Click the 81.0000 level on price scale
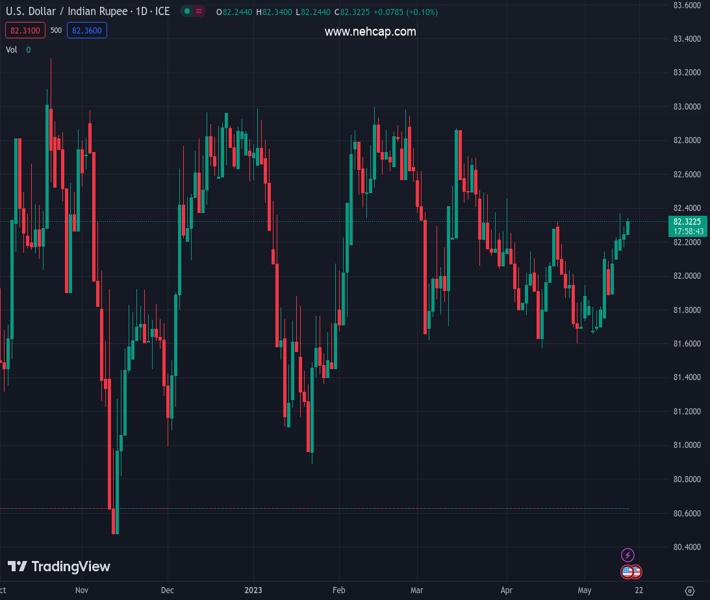Image resolution: width=710 pixels, height=600 pixels. click(686, 445)
